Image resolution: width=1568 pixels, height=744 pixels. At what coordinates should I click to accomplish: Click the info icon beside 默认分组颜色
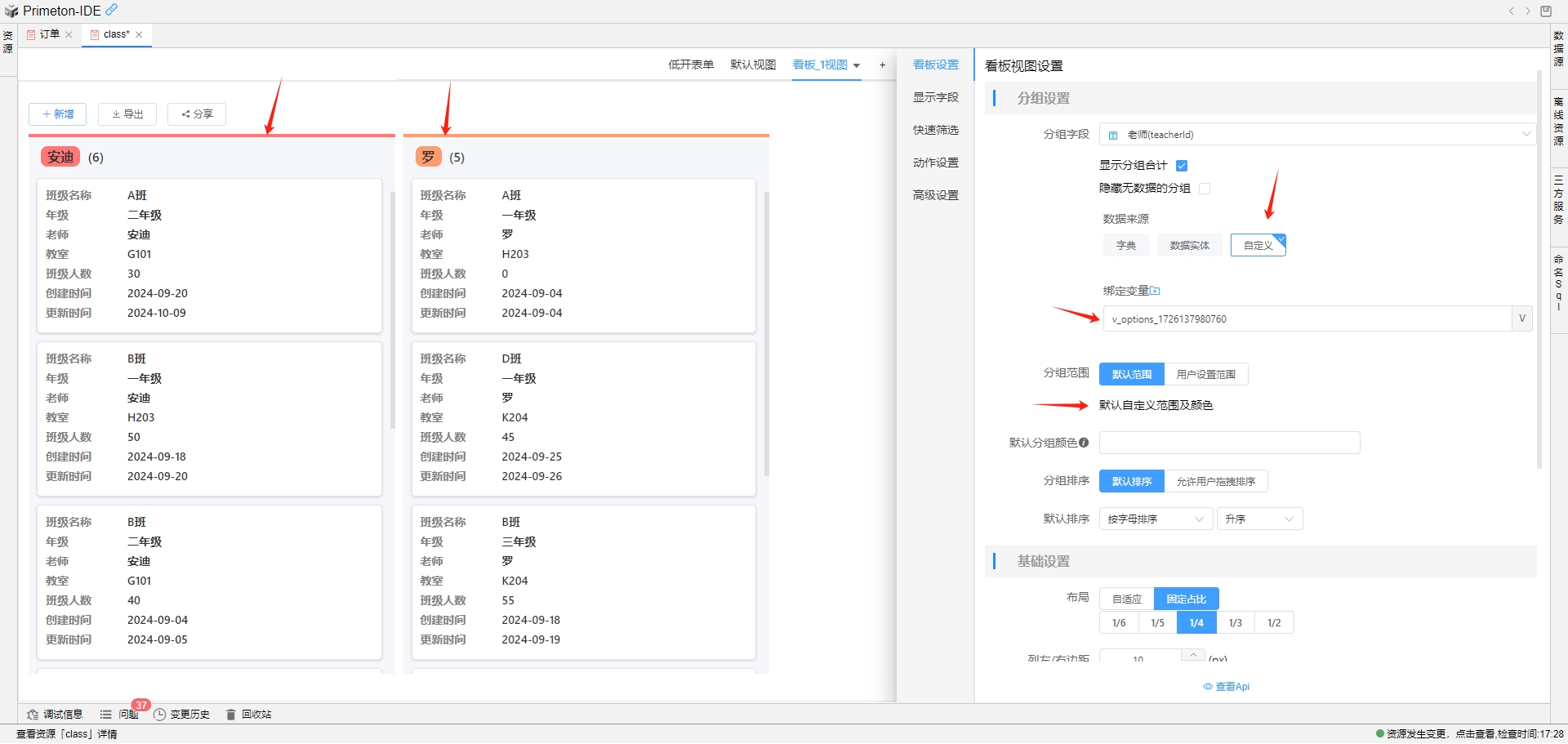pos(1084,443)
